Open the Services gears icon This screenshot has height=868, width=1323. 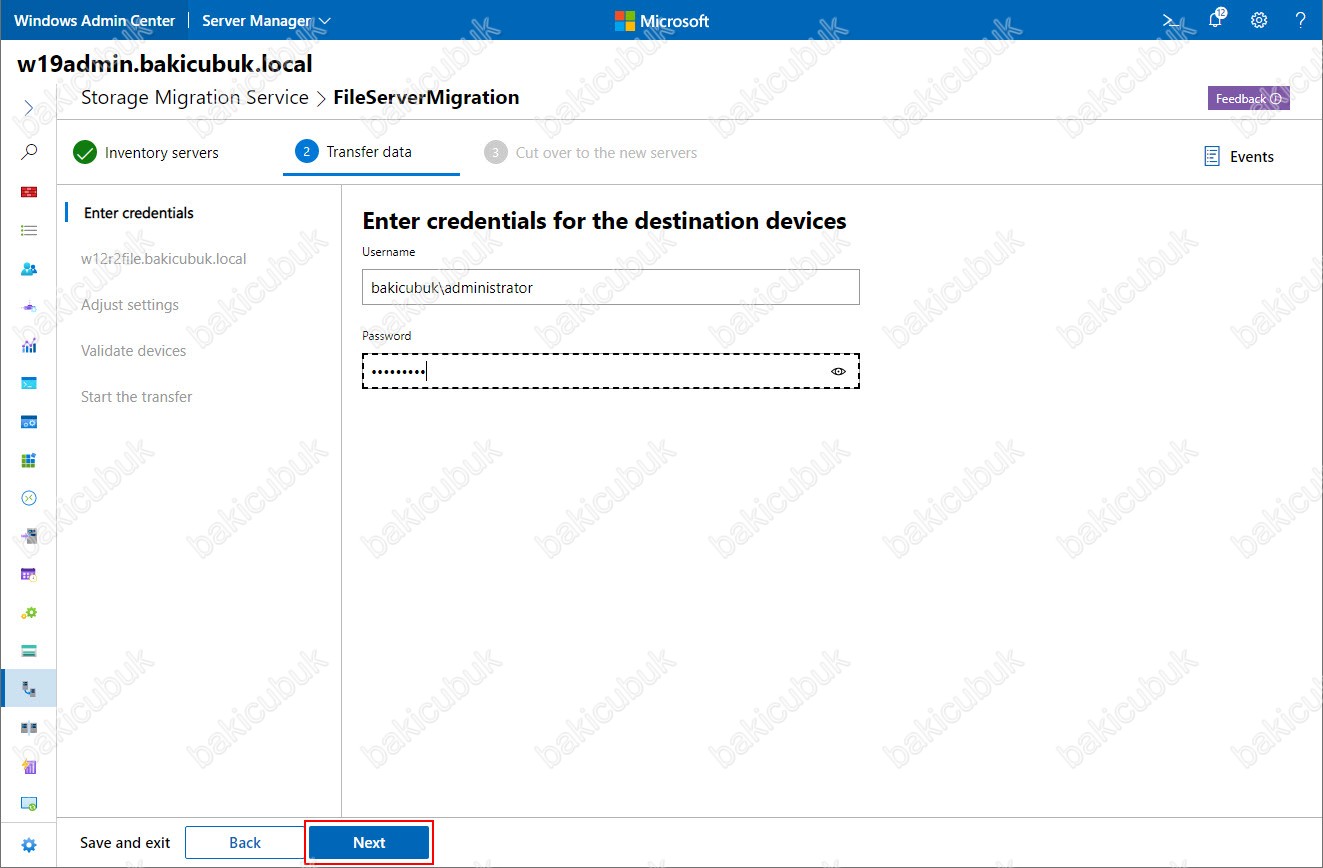[29, 612]
